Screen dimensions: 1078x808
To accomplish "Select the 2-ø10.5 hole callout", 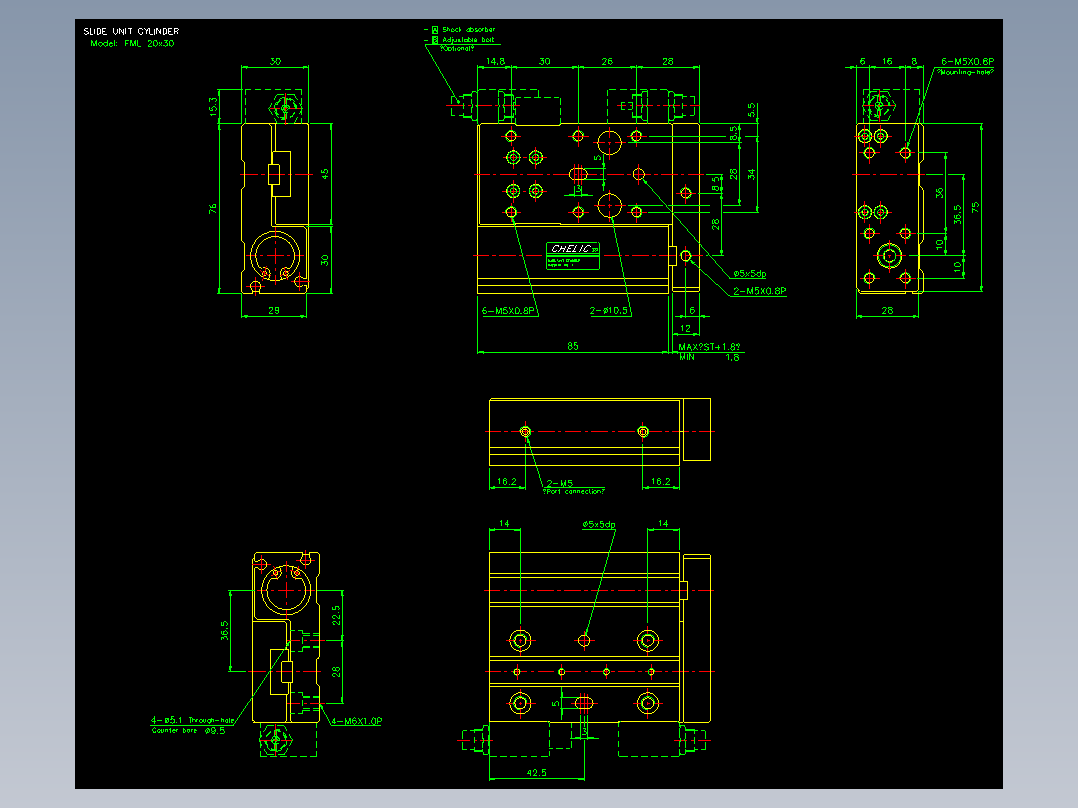I will pyautogui.click(x=609, y=311).
